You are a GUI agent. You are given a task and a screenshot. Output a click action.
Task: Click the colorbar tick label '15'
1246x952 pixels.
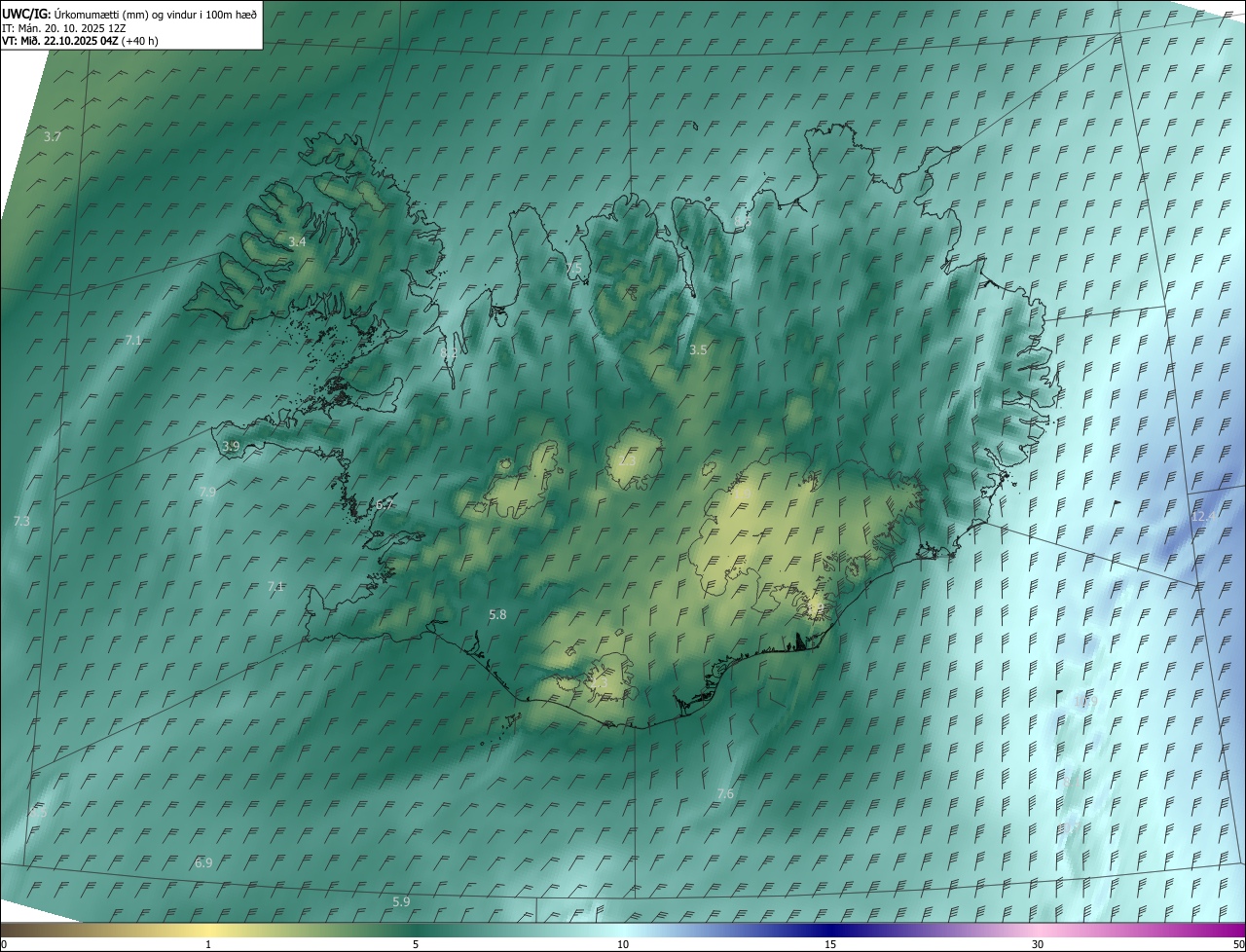tap(830, 944)
